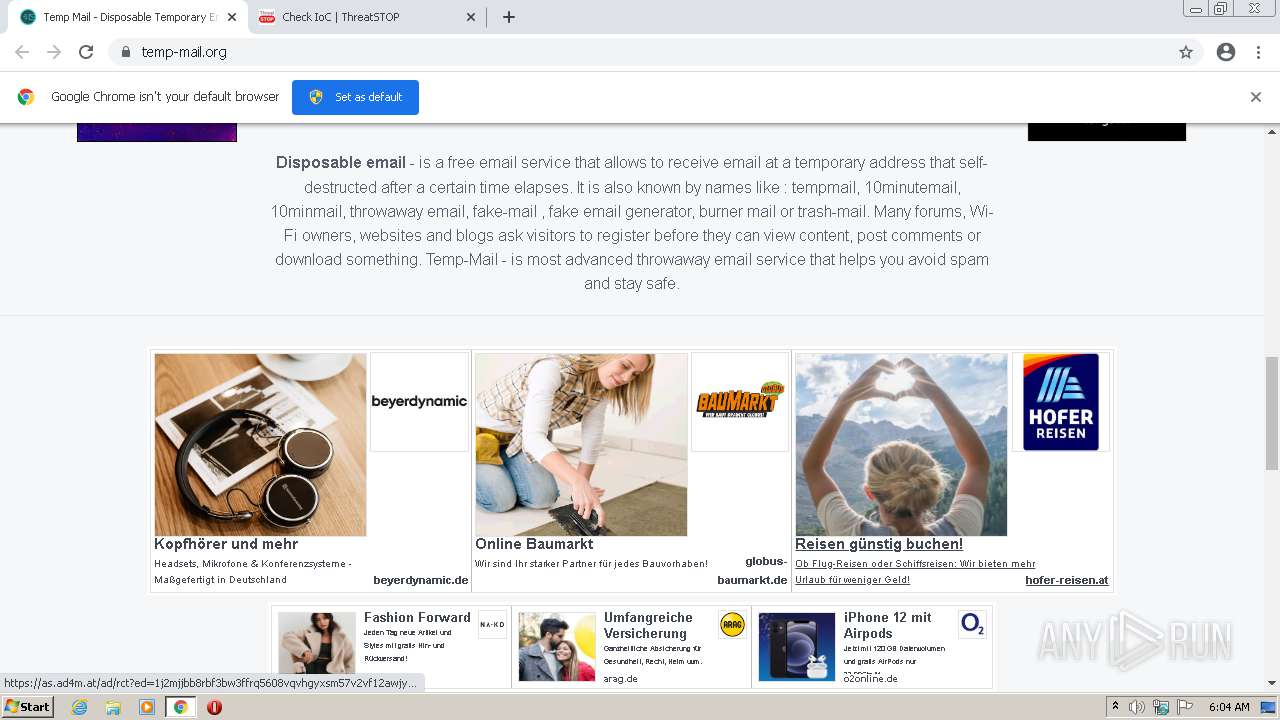Open Umfangreiche Versicherung ad title
This screenshot has height=720, width=1280.
pos(648,625)
